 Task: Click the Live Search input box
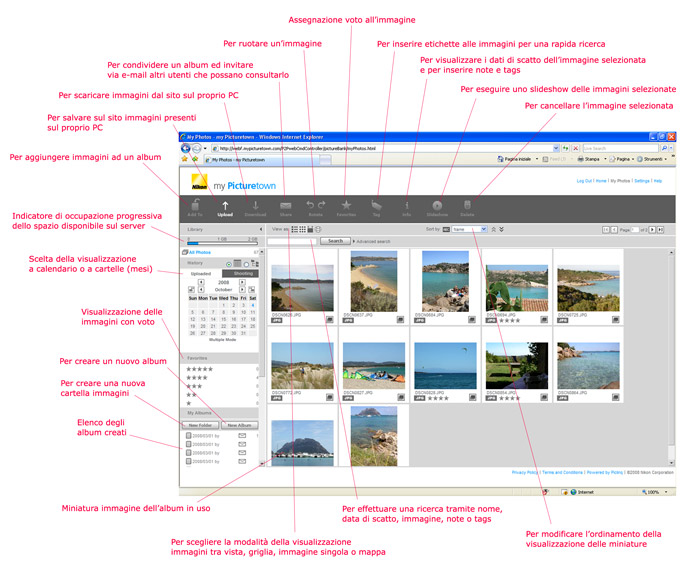click(x=621, y=148)
